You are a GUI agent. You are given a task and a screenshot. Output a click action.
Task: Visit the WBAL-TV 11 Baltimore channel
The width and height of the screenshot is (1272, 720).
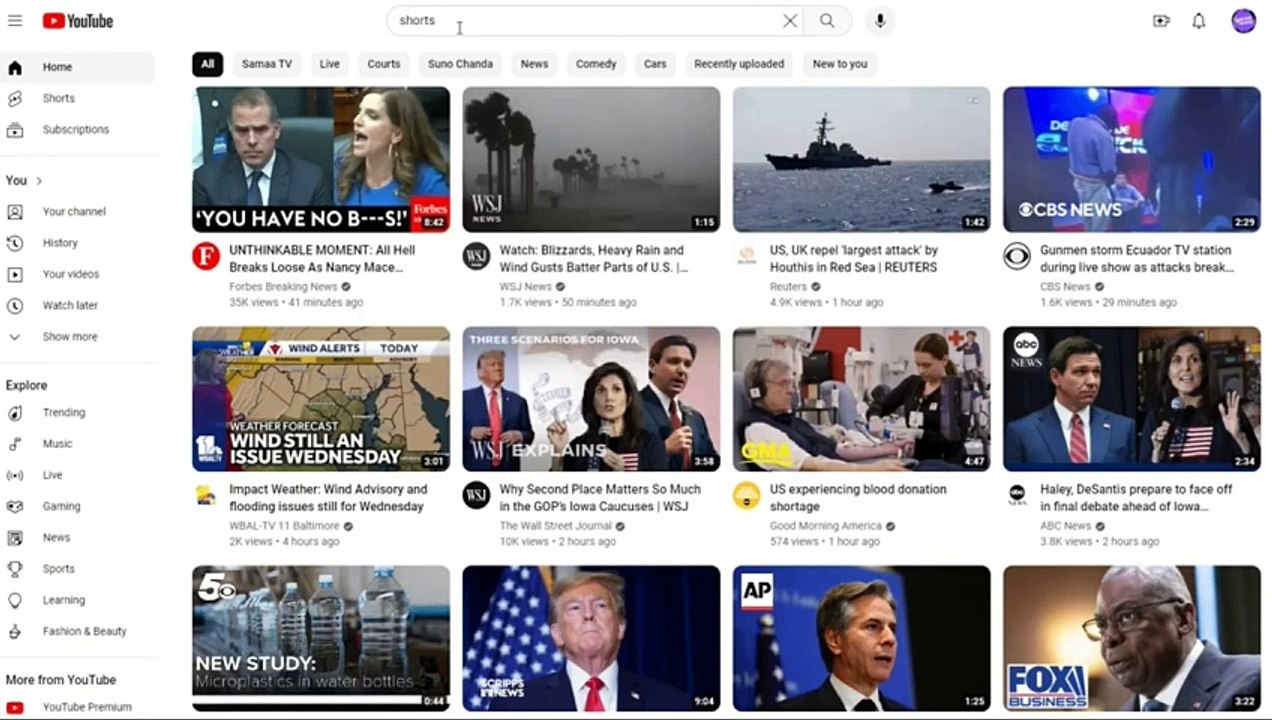tap(285, 526)
